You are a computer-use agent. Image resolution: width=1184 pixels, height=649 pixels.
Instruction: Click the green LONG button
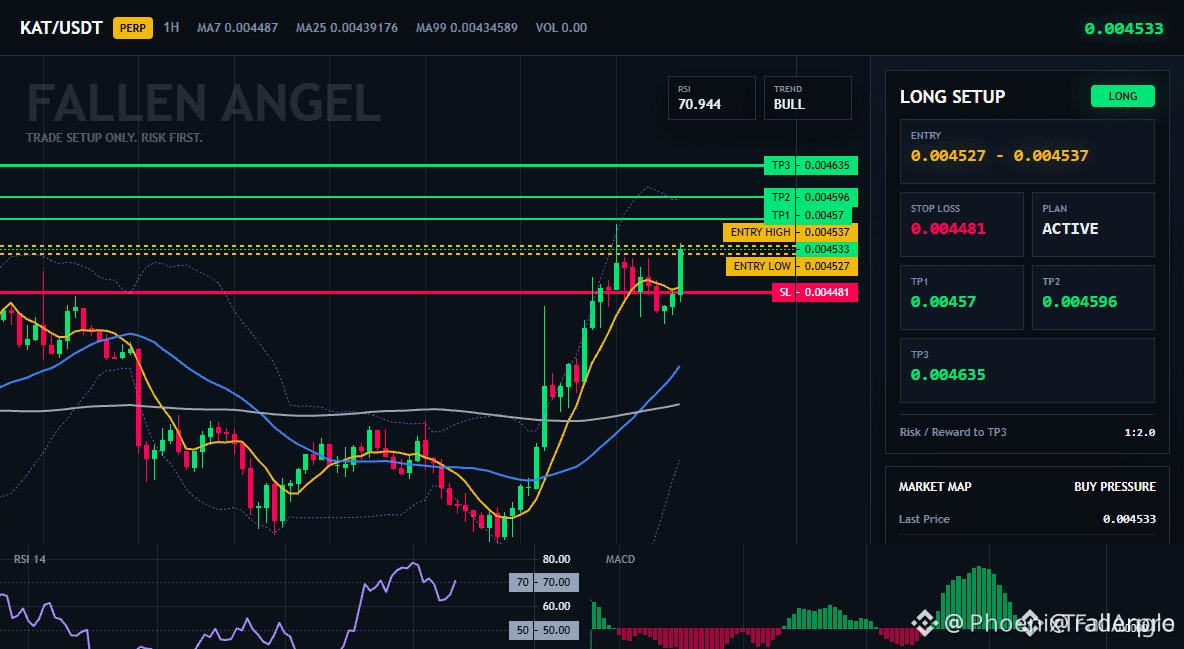tap(1123, 96)
